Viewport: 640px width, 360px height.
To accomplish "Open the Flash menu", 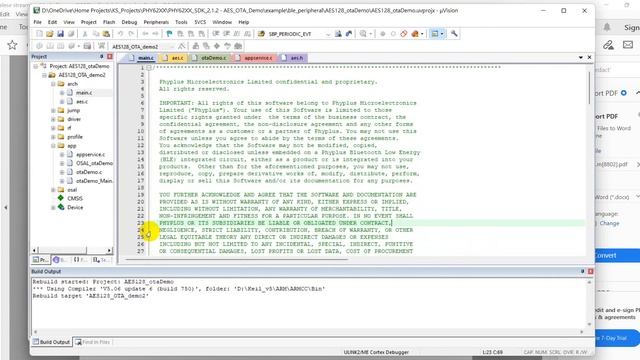I will [x=109, y=22].
